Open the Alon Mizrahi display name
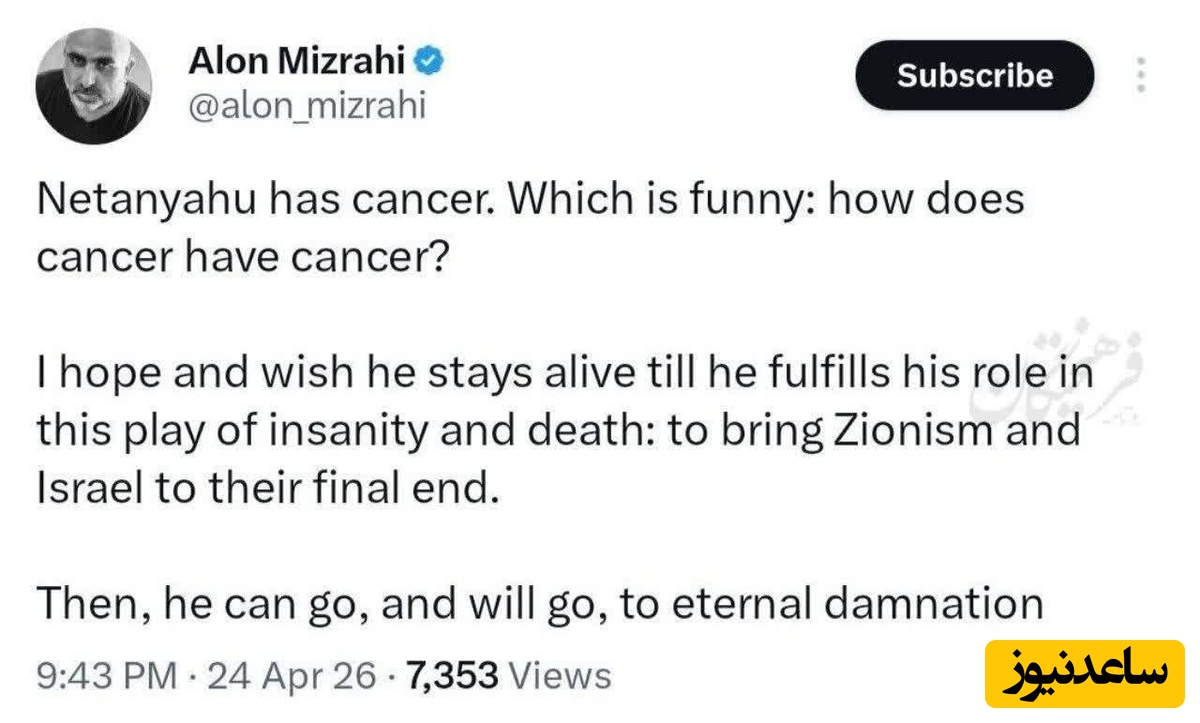1200x723 pixels. coord(296,61)
